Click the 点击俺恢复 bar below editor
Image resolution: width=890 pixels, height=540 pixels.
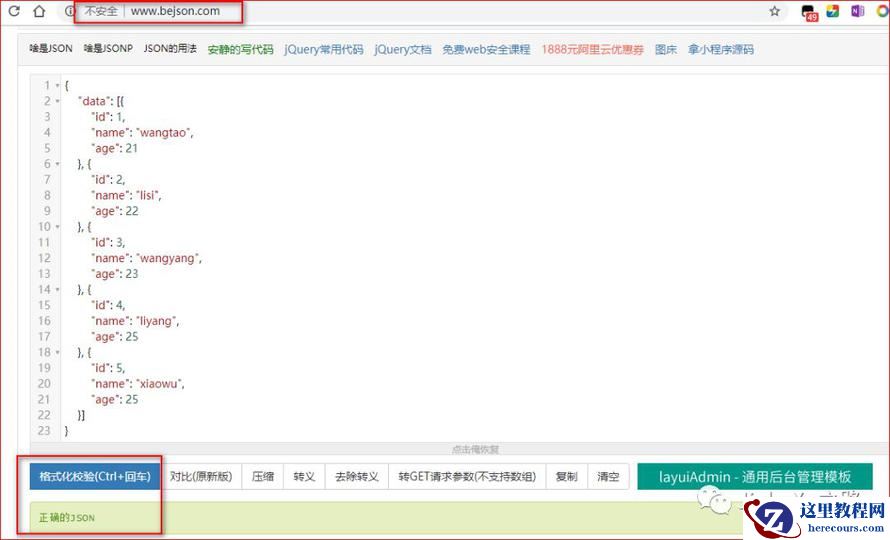tap(476, 449)
